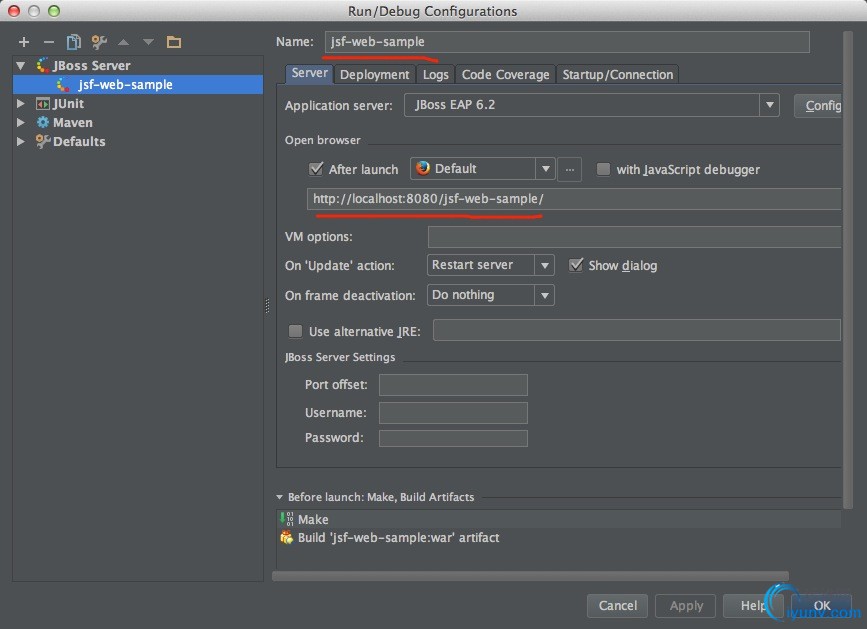Toggle the After launch checkbox
This screenshot has height=629, width=867.
tap(316, 169)
